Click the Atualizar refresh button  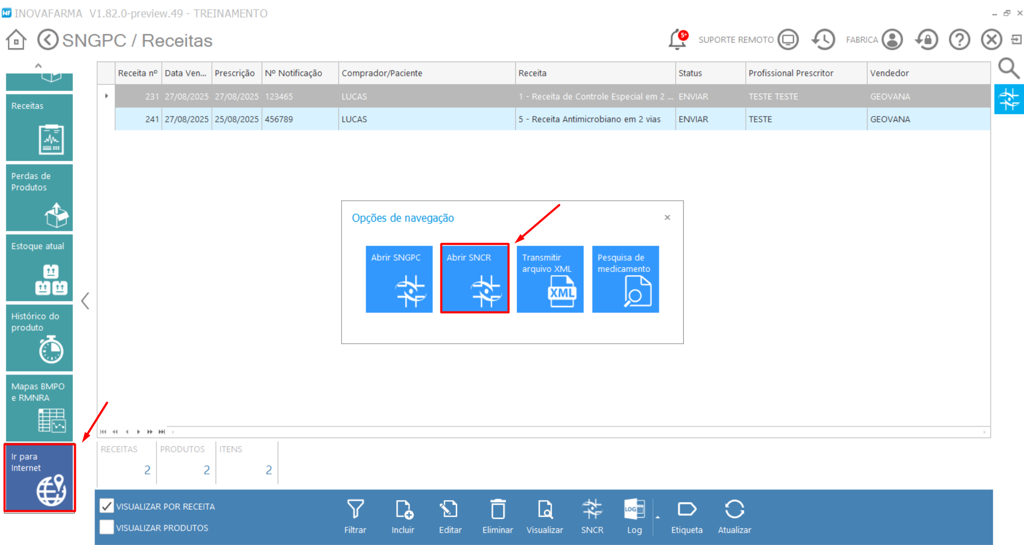735,516
